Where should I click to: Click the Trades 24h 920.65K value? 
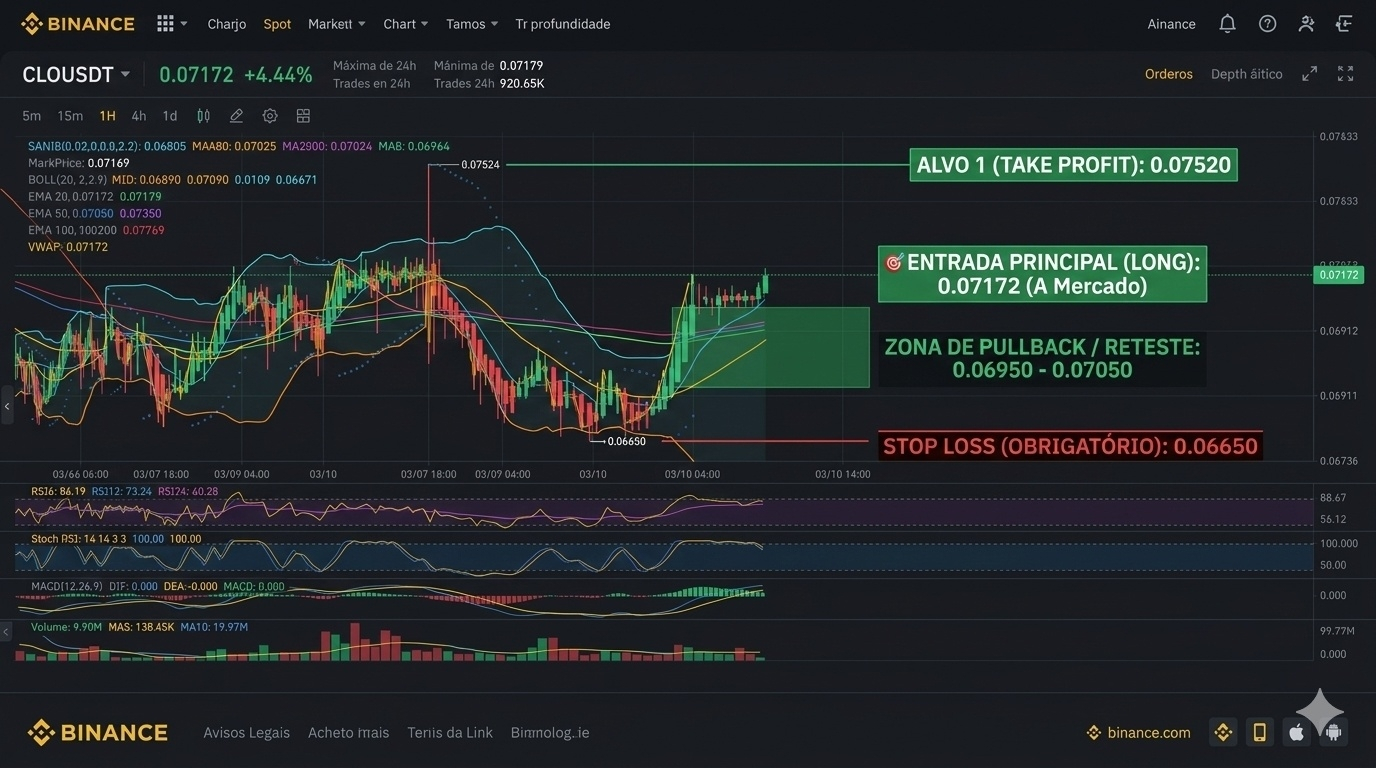coord(522,84)
